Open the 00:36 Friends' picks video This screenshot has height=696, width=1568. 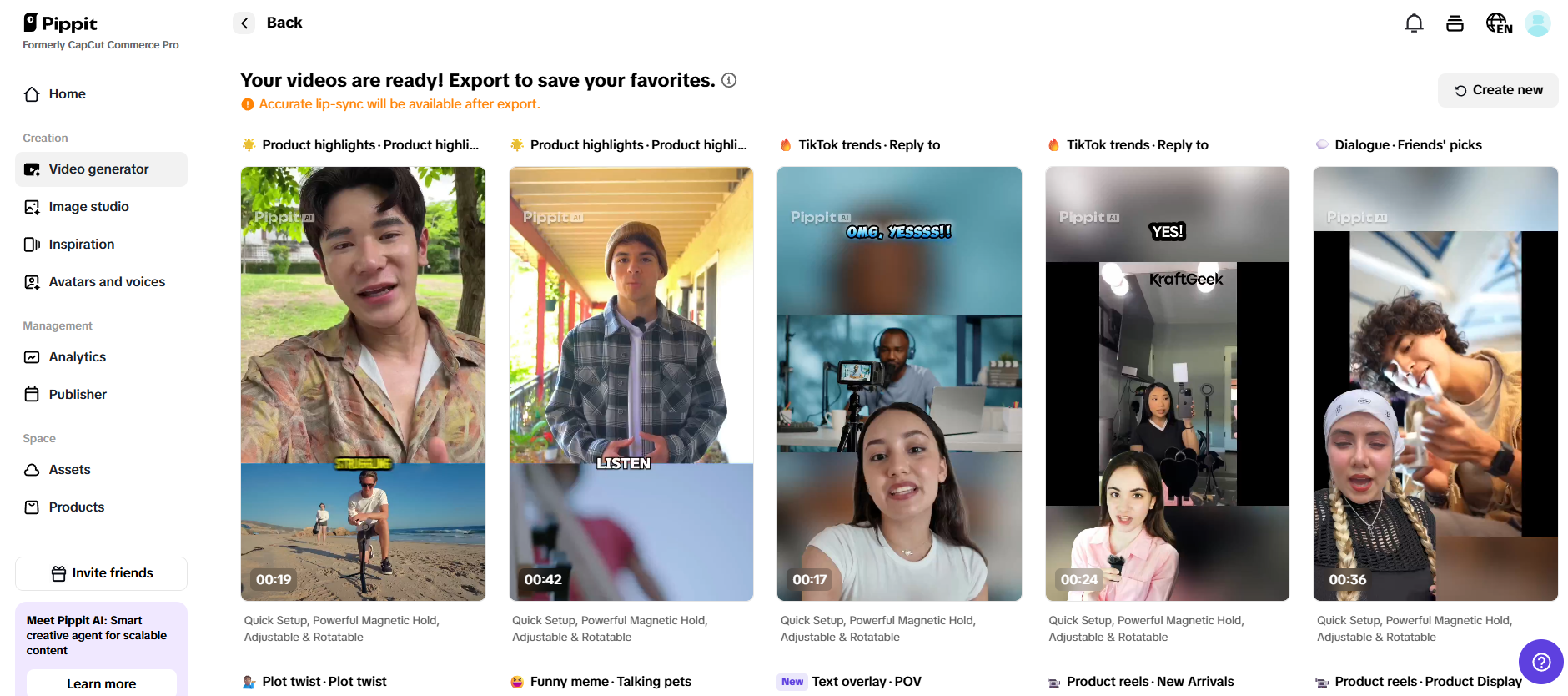(x=1435, y=384)
